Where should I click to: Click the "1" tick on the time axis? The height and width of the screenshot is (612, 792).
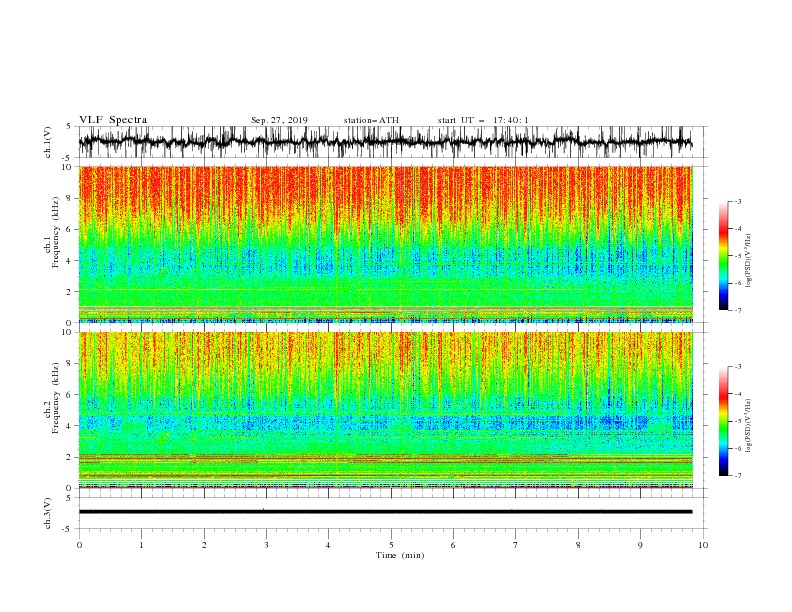coord(141,545)
